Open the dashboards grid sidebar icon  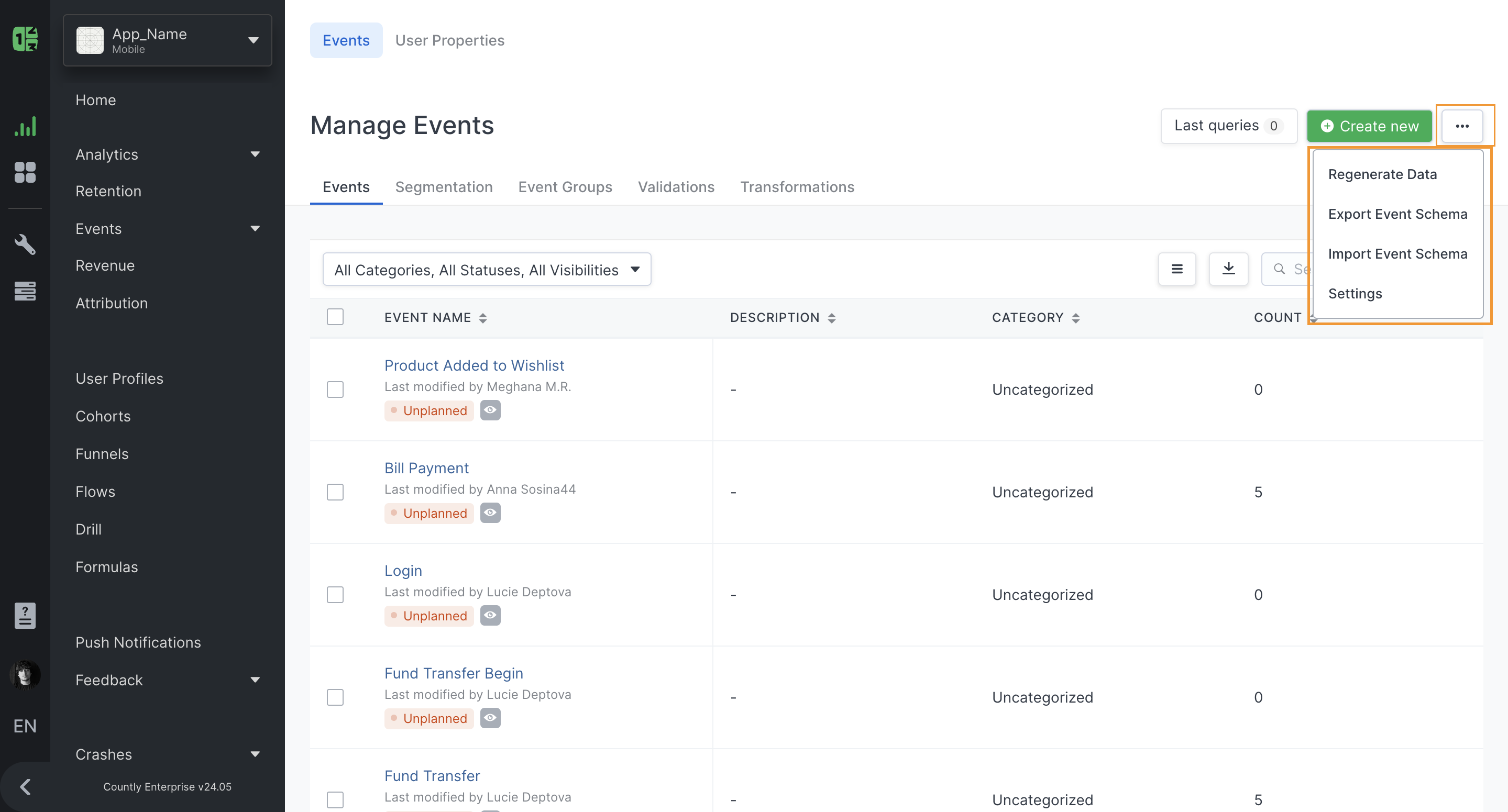tap(25, 173)
